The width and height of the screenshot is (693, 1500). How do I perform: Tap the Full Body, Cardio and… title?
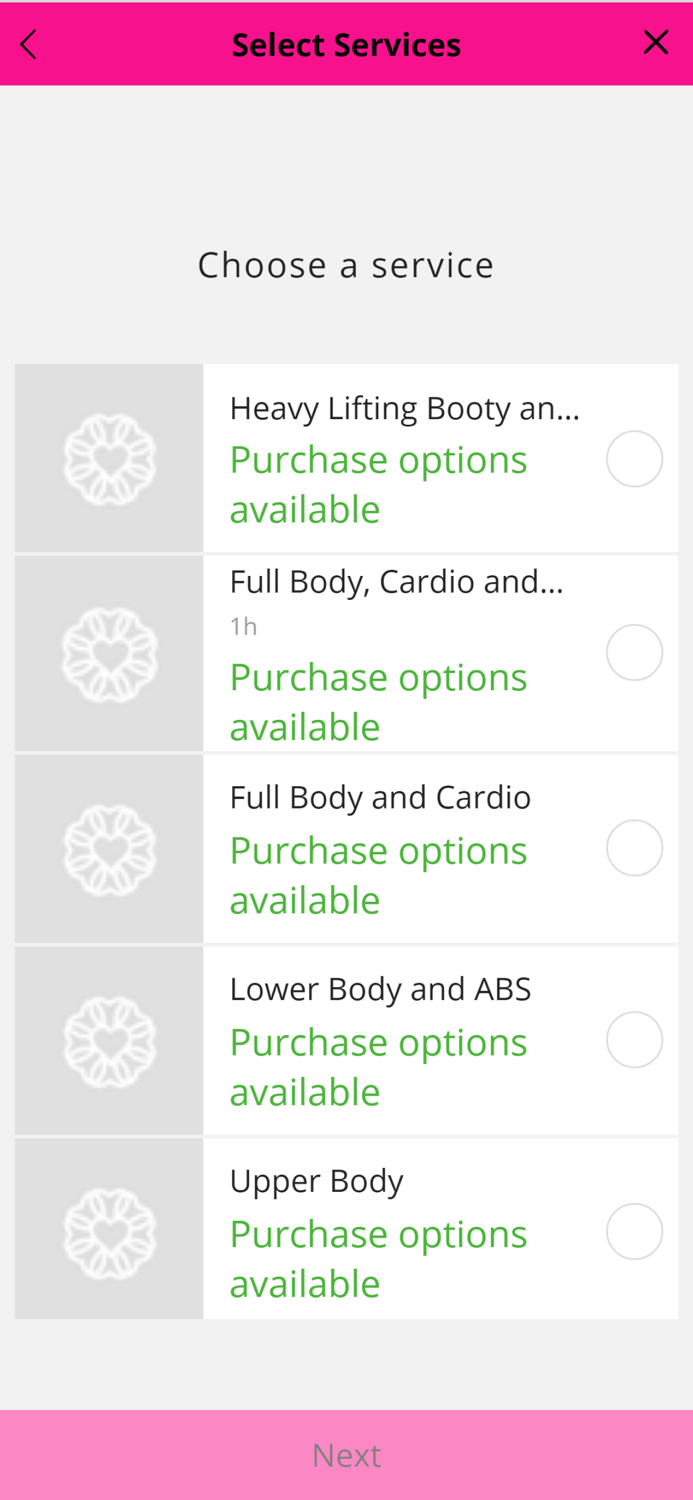click(x=396, y=581)
